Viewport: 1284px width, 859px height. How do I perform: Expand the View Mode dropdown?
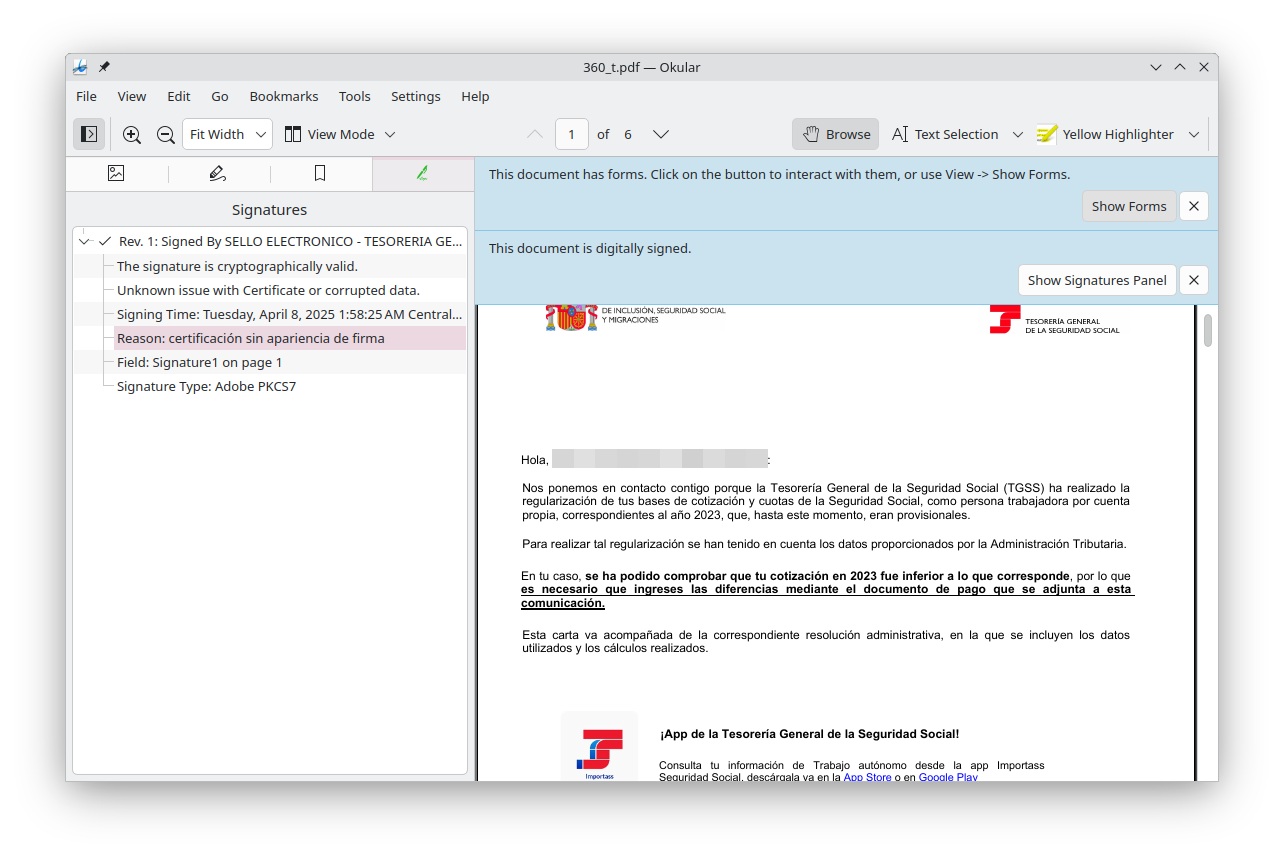(x=340, y=134)
